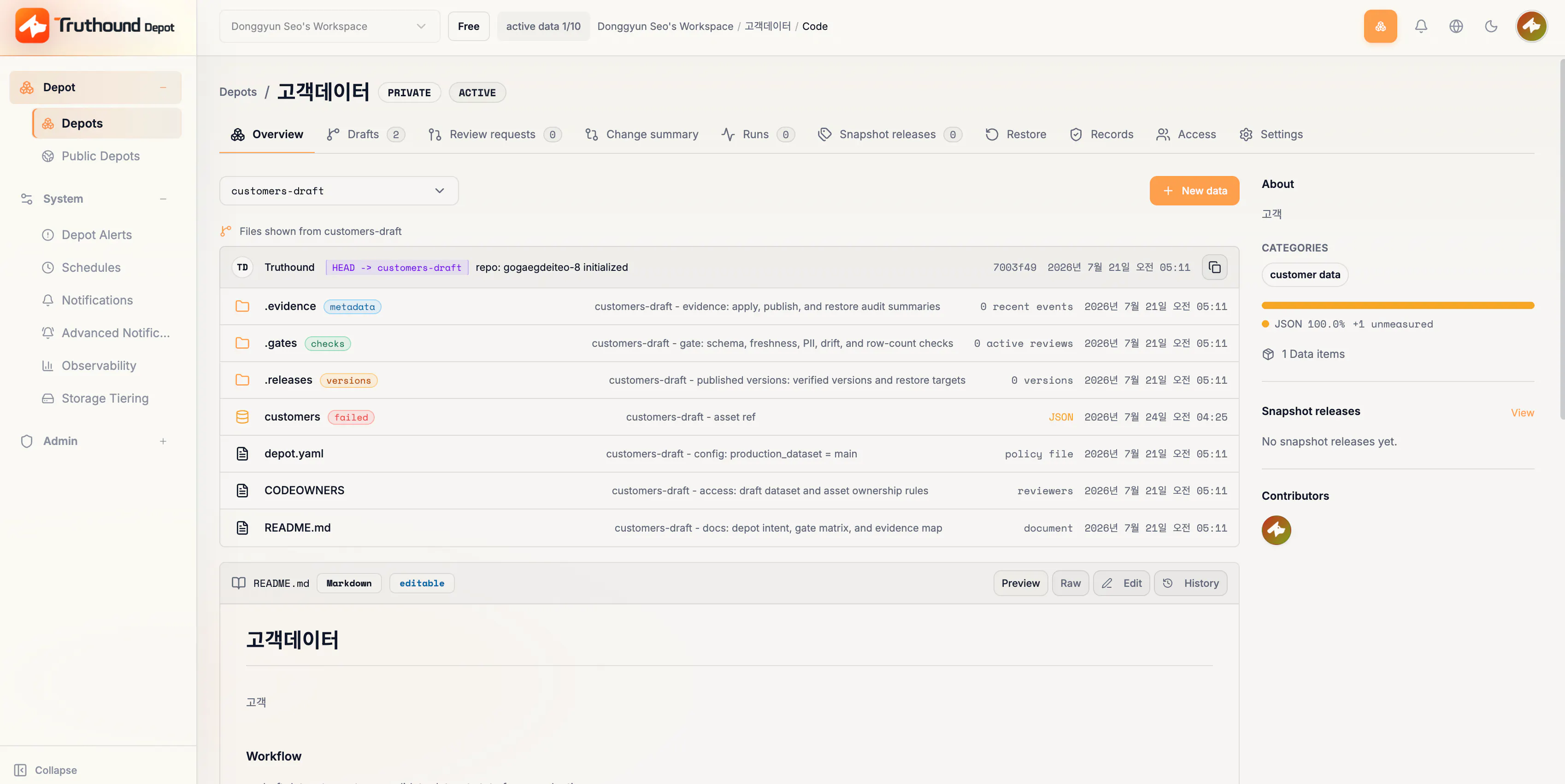Select Preview mode for README

(x=1020, y=583)
